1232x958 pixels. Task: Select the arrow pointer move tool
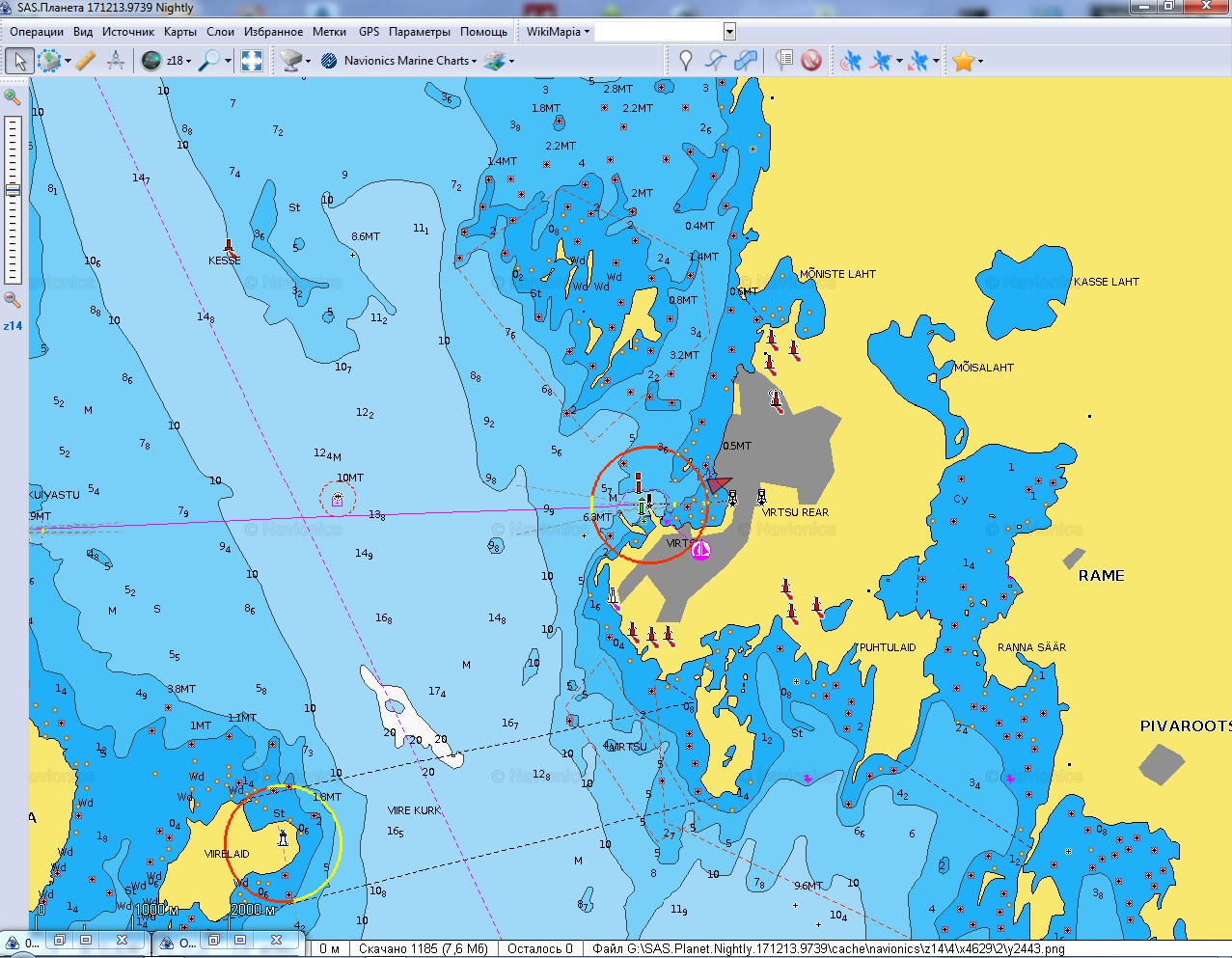[x=18, y=61]
